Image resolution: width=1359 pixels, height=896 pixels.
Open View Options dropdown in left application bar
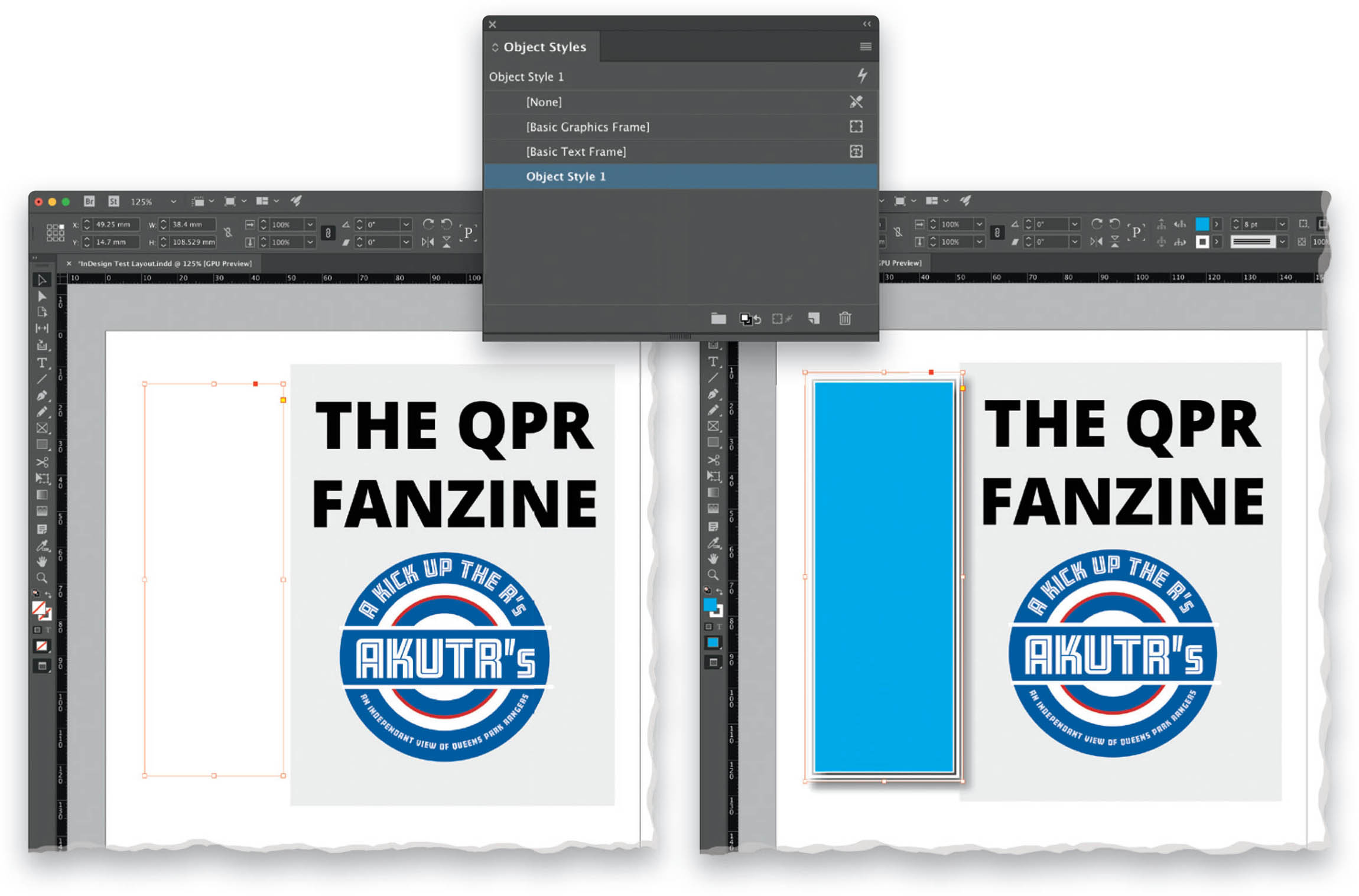pos(211,201)
